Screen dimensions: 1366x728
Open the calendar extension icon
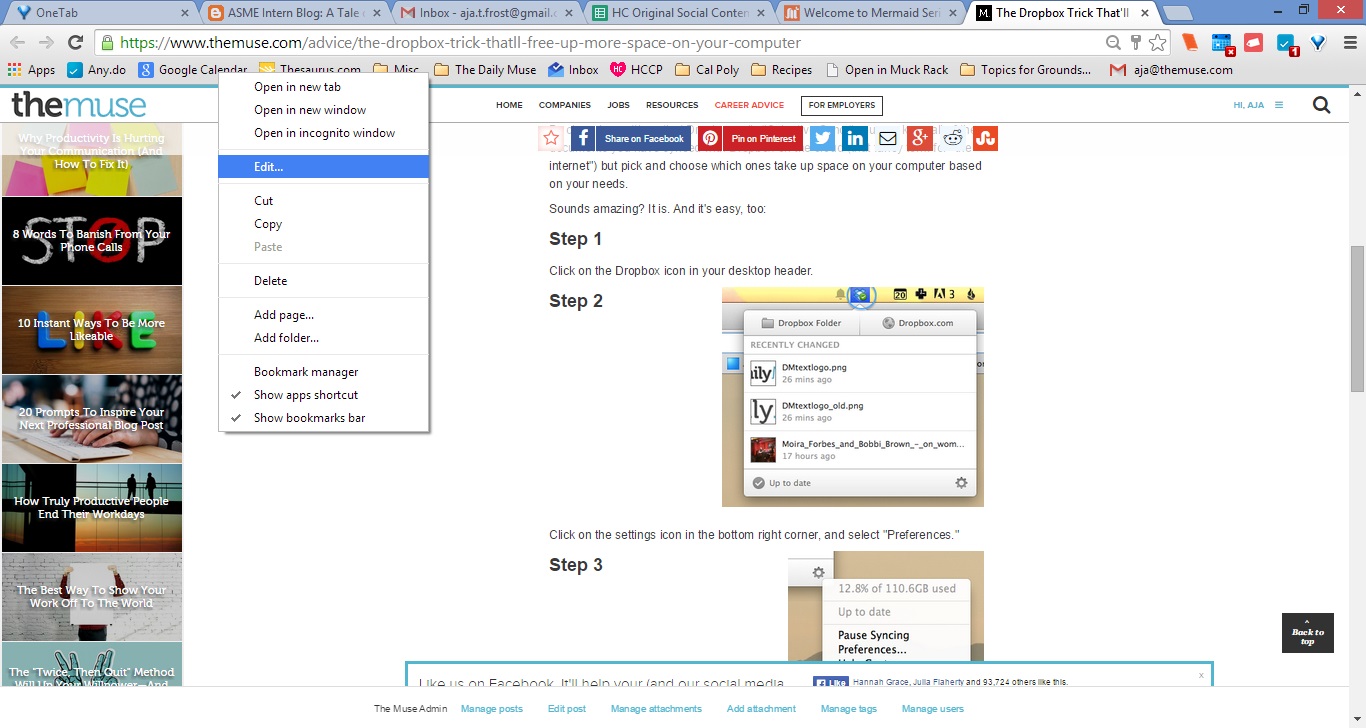tap(1222, 43)
